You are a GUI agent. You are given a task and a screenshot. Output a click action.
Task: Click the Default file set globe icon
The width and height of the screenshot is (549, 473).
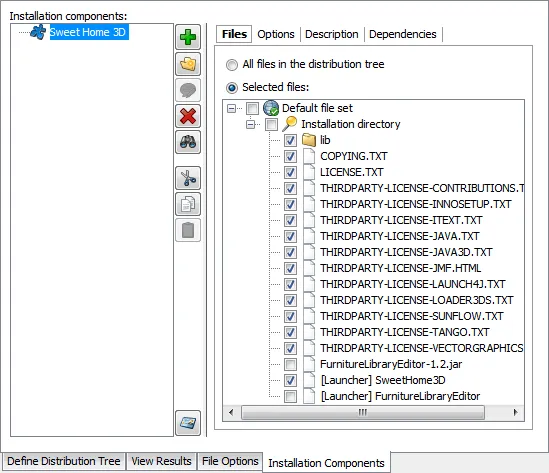[x=271, y=108]
